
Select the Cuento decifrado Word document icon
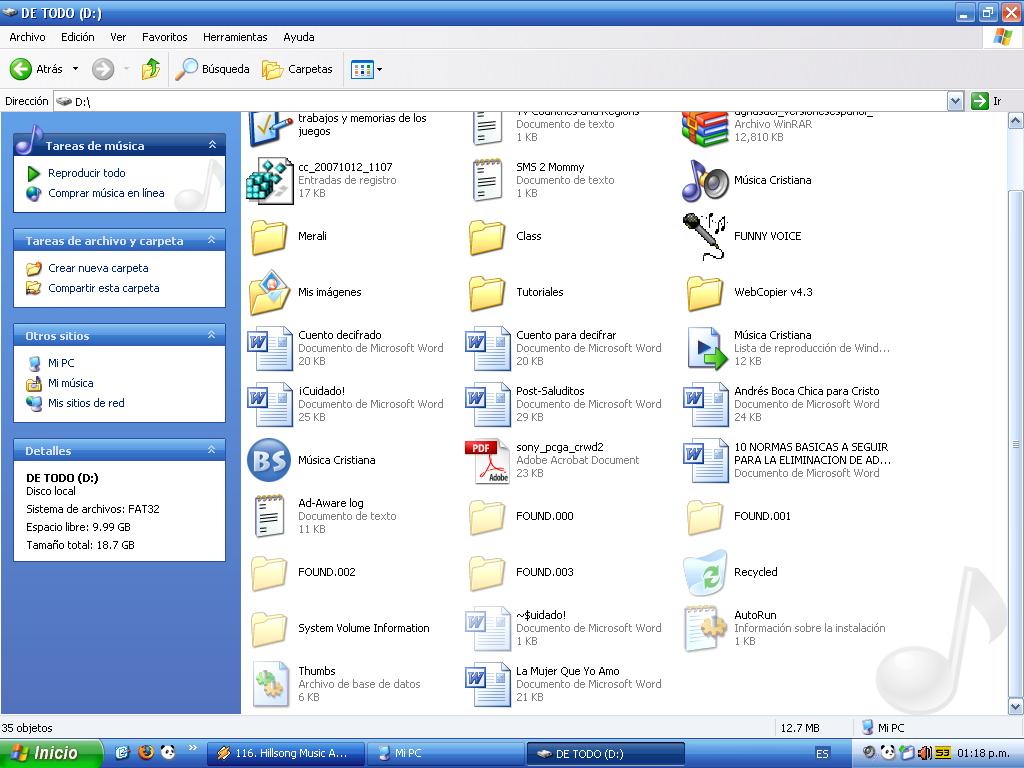(x=269, y=348)
